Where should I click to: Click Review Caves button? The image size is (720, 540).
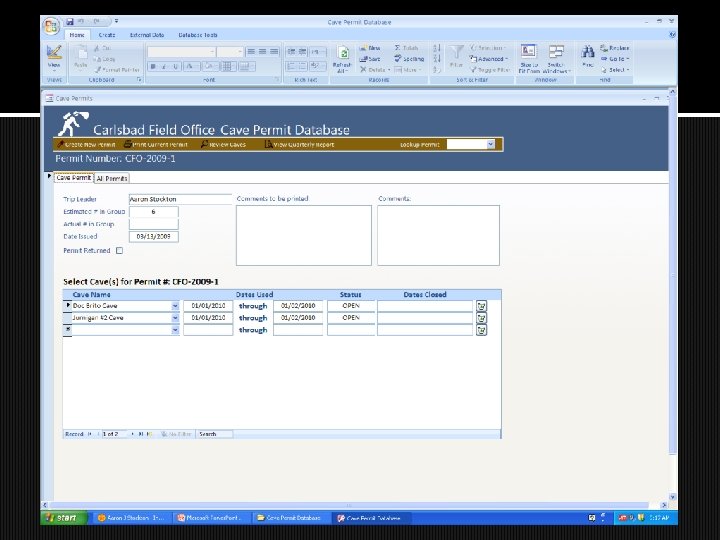[223, 144]
